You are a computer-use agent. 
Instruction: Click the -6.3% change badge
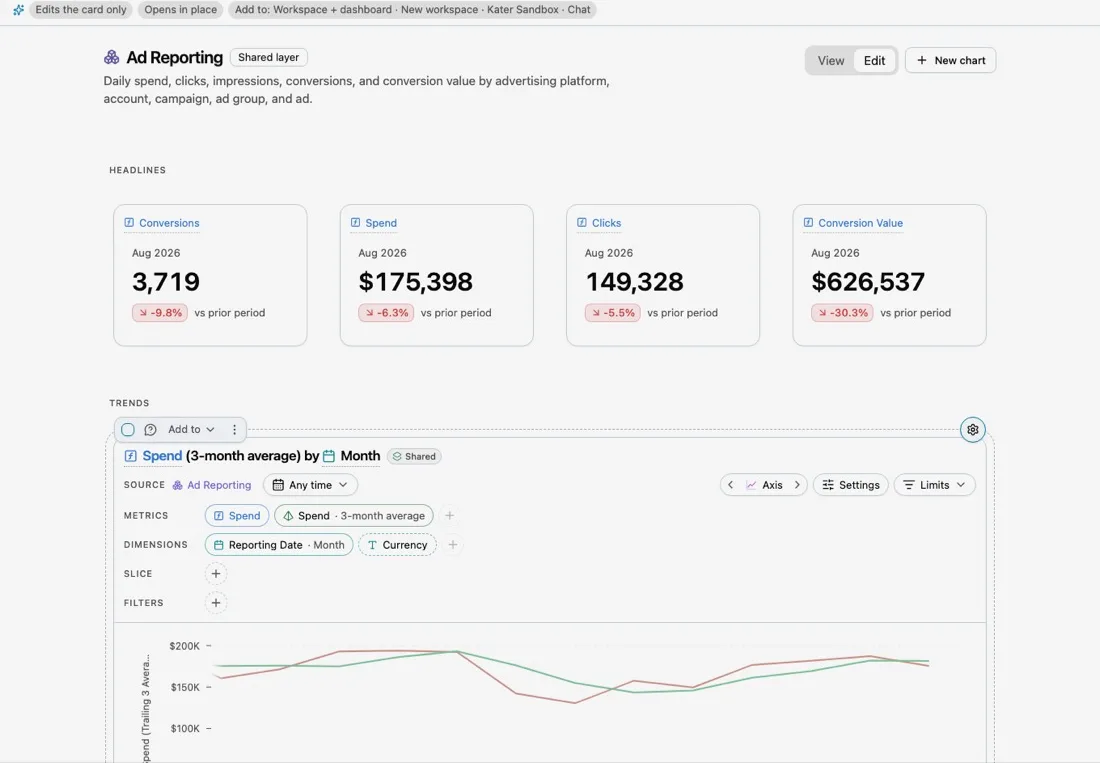[x=386, y=313]
